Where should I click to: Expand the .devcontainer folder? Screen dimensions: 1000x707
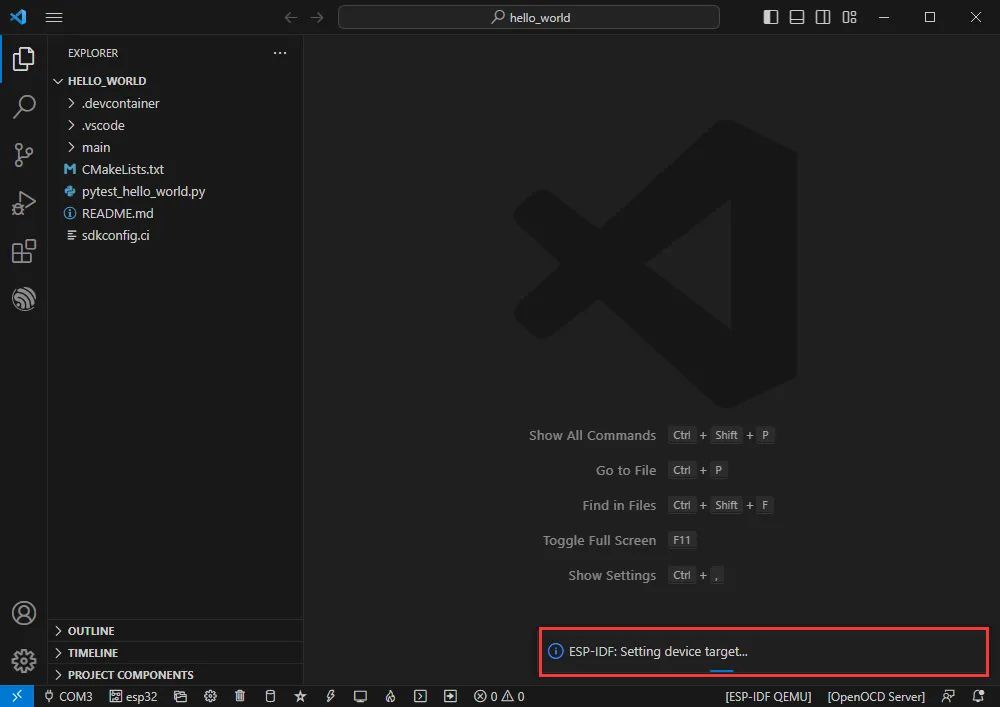click(x=120, y=103)
